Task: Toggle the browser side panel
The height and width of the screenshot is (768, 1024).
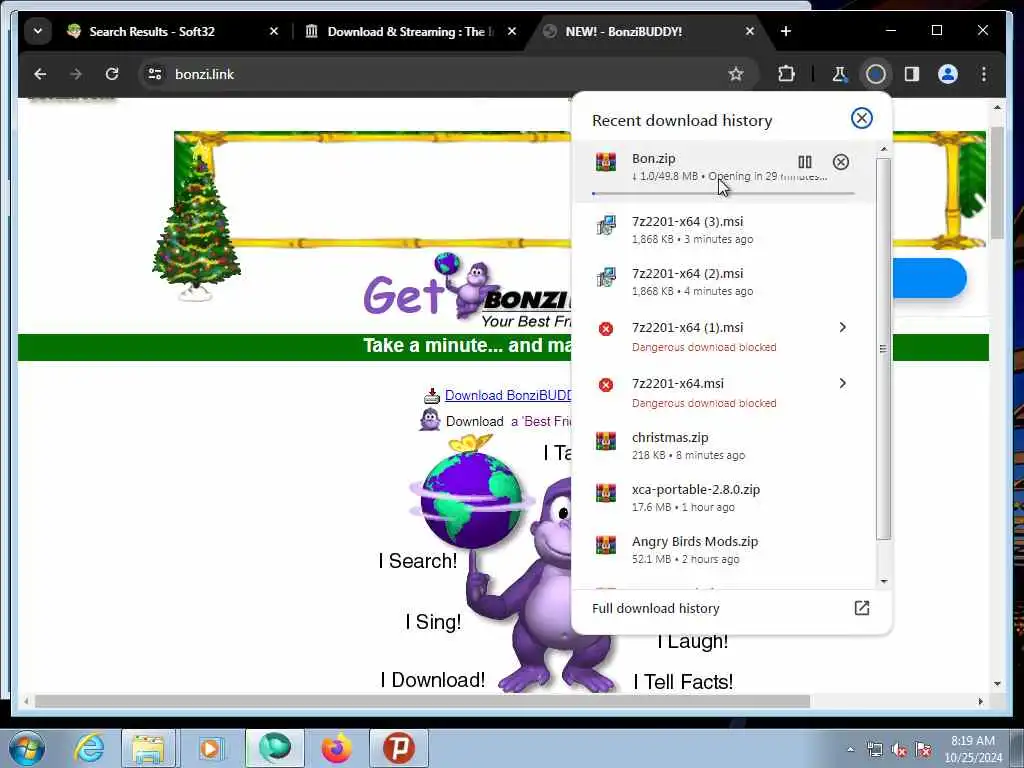Action: coord(912,74)
